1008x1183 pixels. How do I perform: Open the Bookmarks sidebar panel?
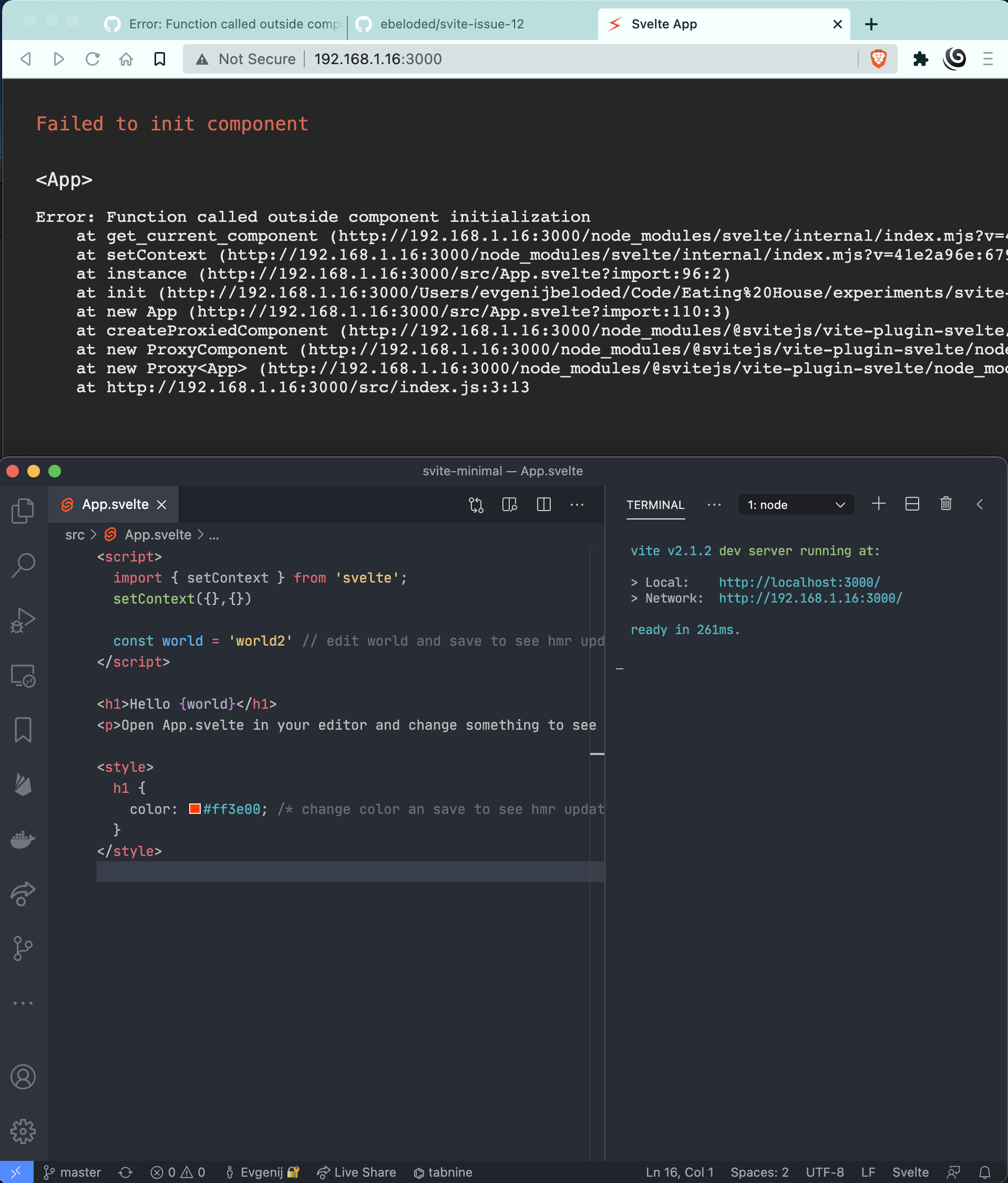click(x=23, y=729)
